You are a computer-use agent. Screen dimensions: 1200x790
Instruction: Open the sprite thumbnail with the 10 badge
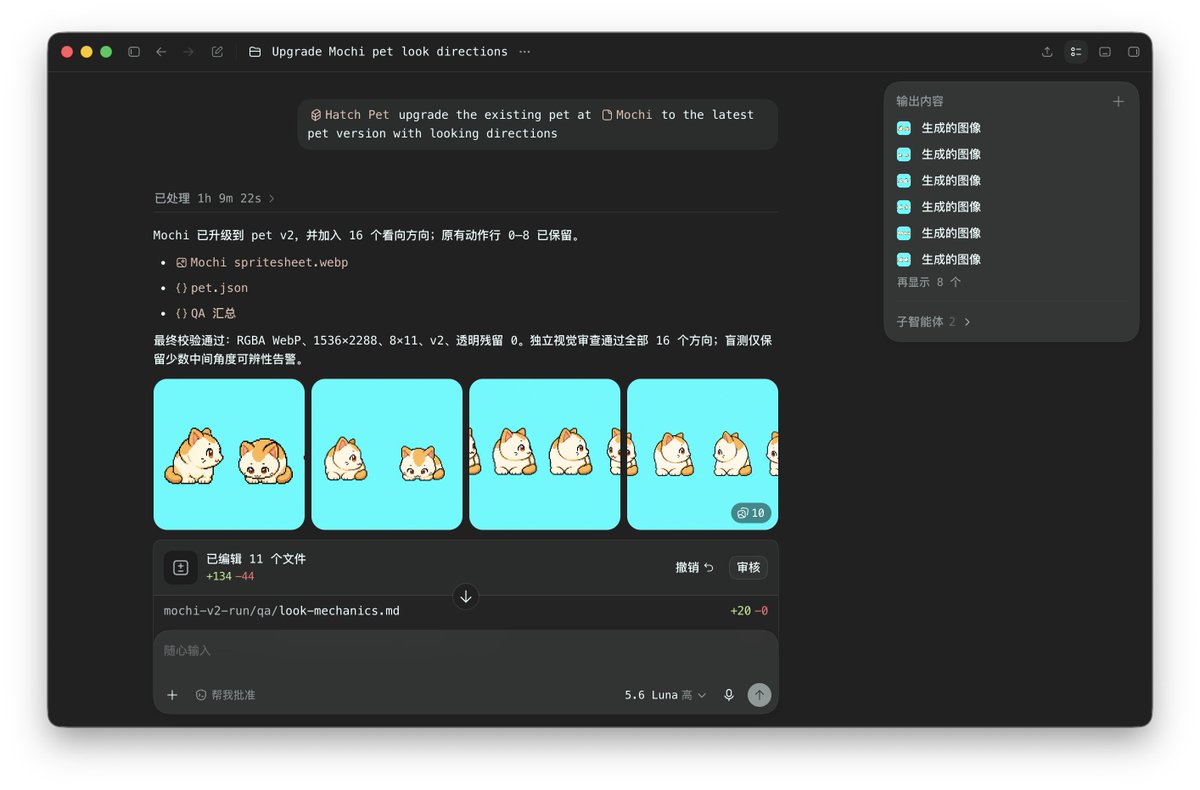(x=702, y=454)
